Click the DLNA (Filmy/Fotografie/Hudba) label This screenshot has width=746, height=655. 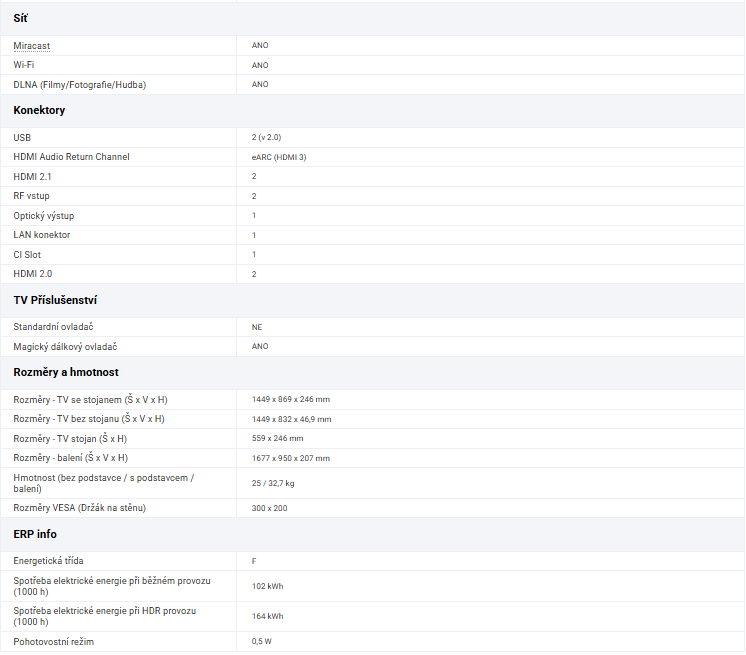tap(79, 85)
